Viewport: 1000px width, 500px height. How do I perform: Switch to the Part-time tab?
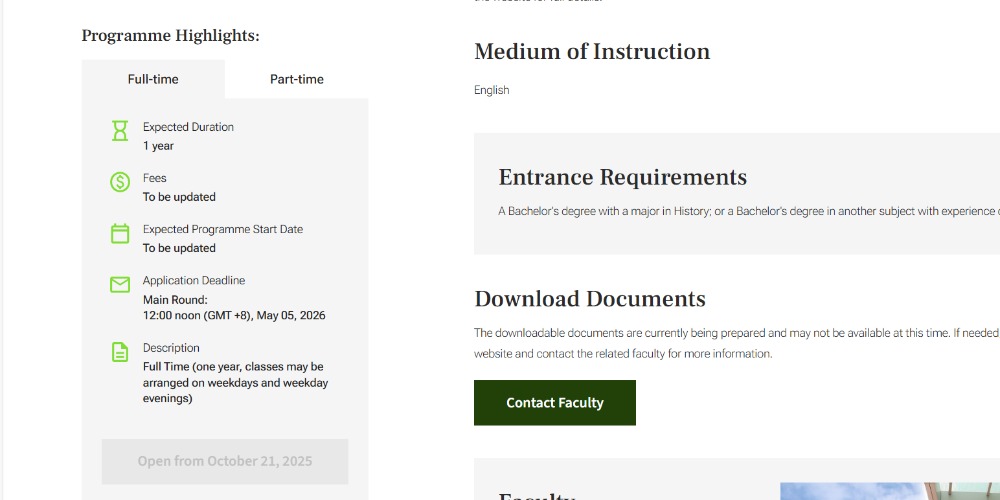(x=296, y=79)
